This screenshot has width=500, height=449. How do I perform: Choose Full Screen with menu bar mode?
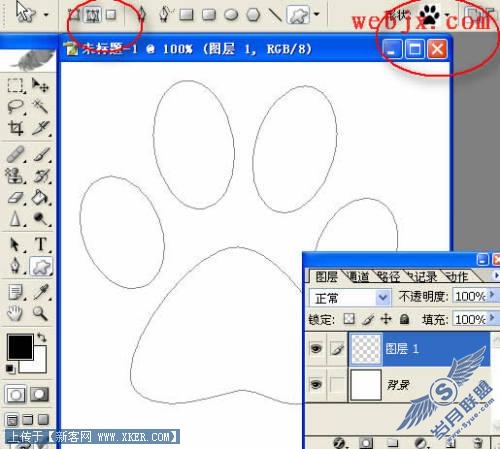(x=28, y=420)
